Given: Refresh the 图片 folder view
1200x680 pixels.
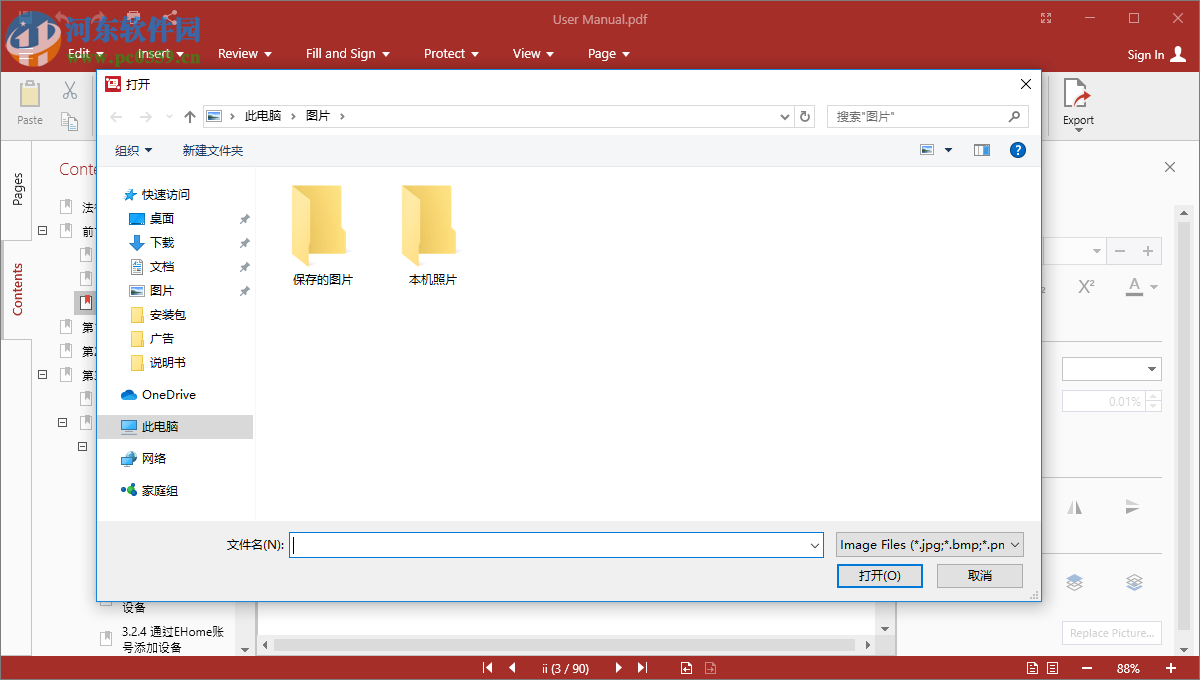Looking at the screenshot, I should 805,116.
